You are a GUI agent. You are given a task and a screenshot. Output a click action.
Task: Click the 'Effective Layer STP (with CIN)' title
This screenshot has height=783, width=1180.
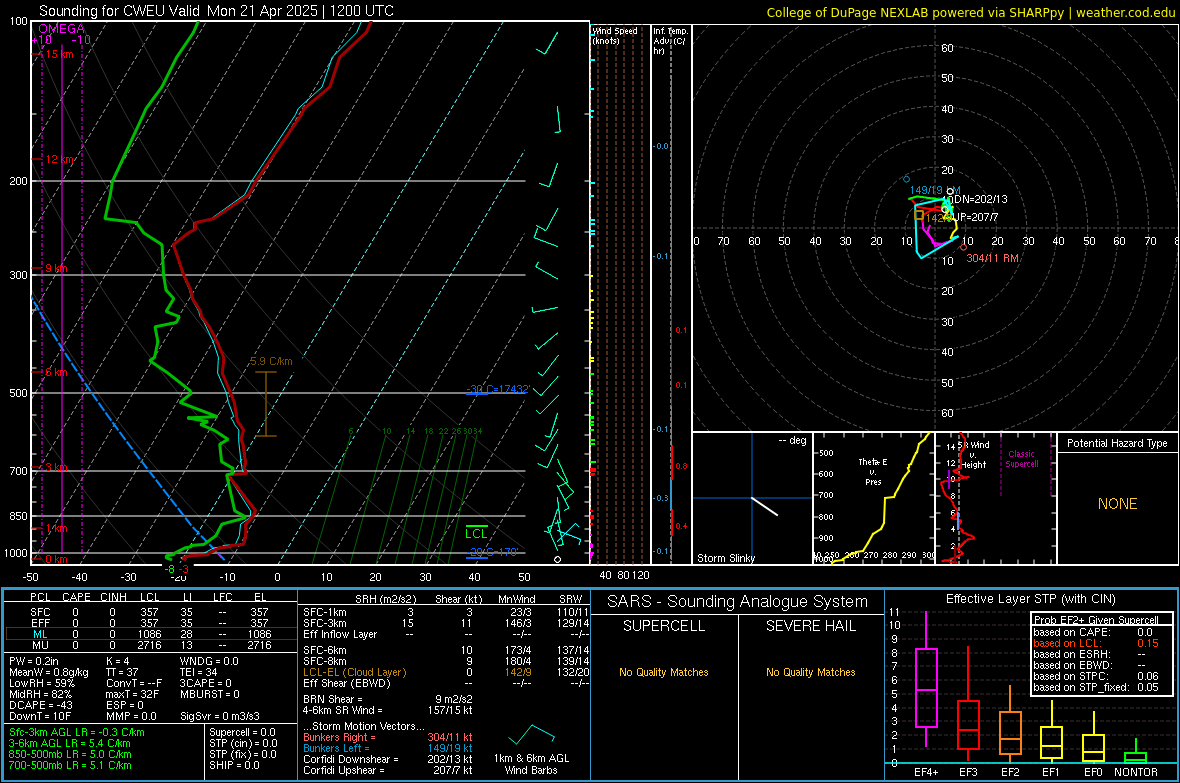[1030, 599]
